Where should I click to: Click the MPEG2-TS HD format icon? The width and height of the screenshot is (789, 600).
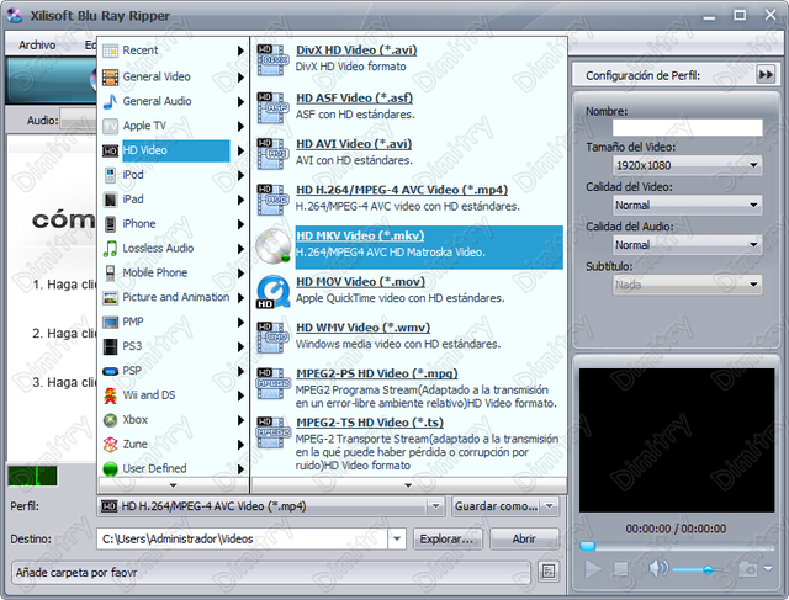click(273, 432)
